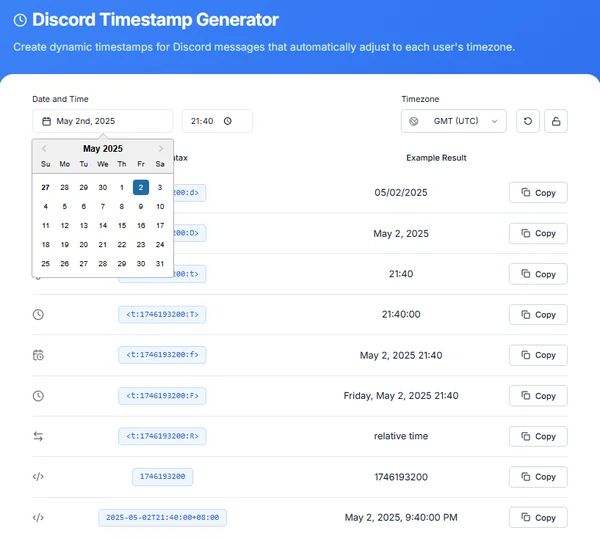
Task: Click calendar-clock icon in May 2, 2025 21:40 row
Action: pyautogui.click(x=38, y=355)
